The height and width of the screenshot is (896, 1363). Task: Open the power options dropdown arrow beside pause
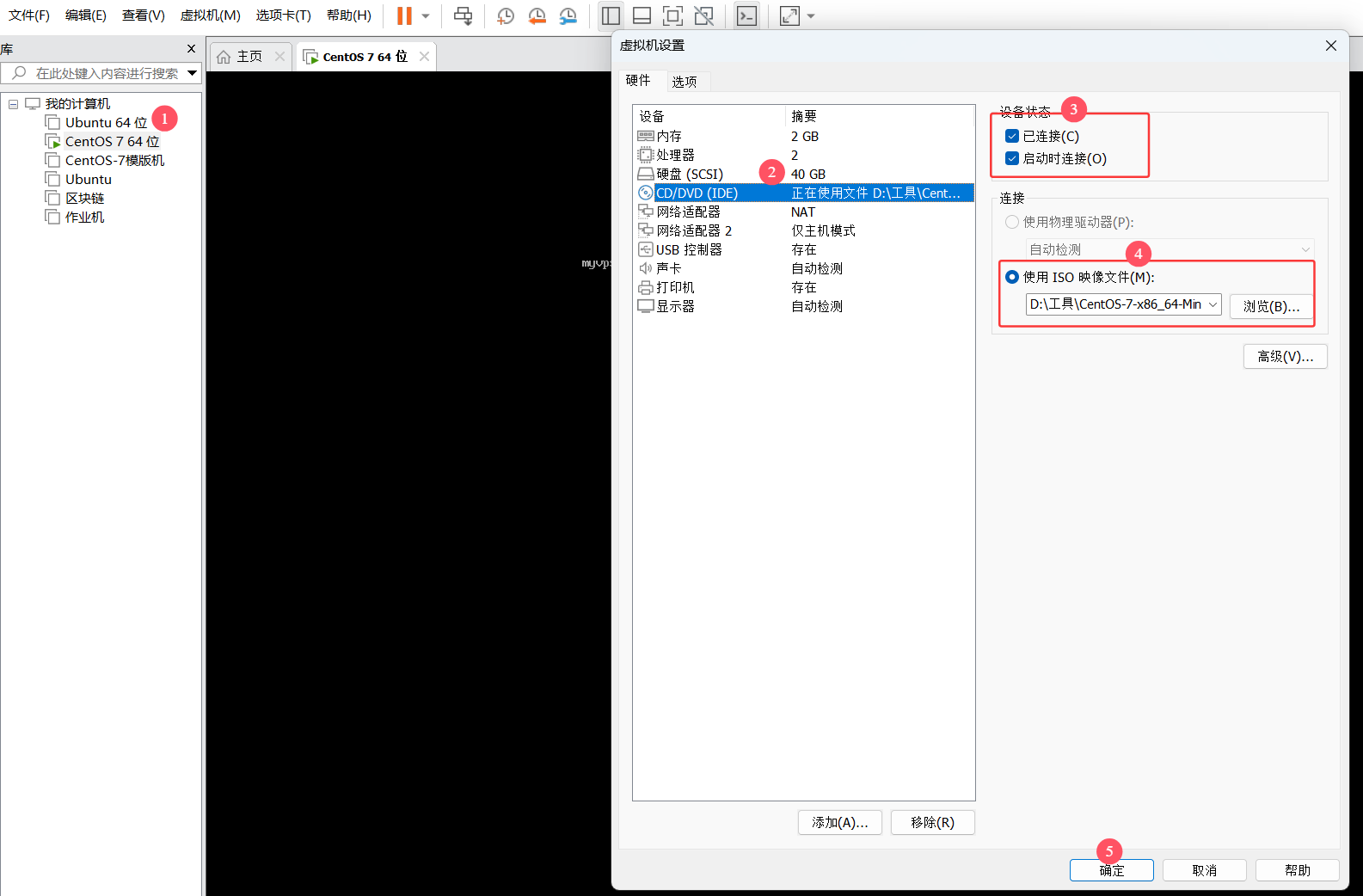[x=426, y=15]
